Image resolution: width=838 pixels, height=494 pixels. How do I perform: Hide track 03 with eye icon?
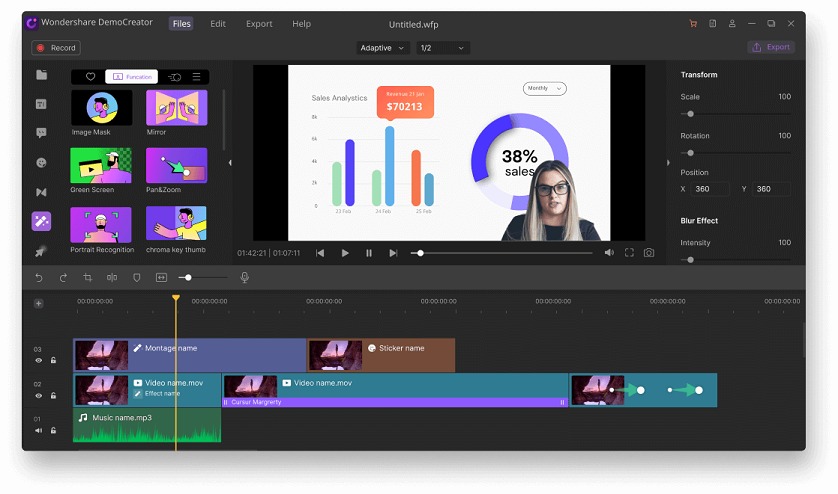38,360
